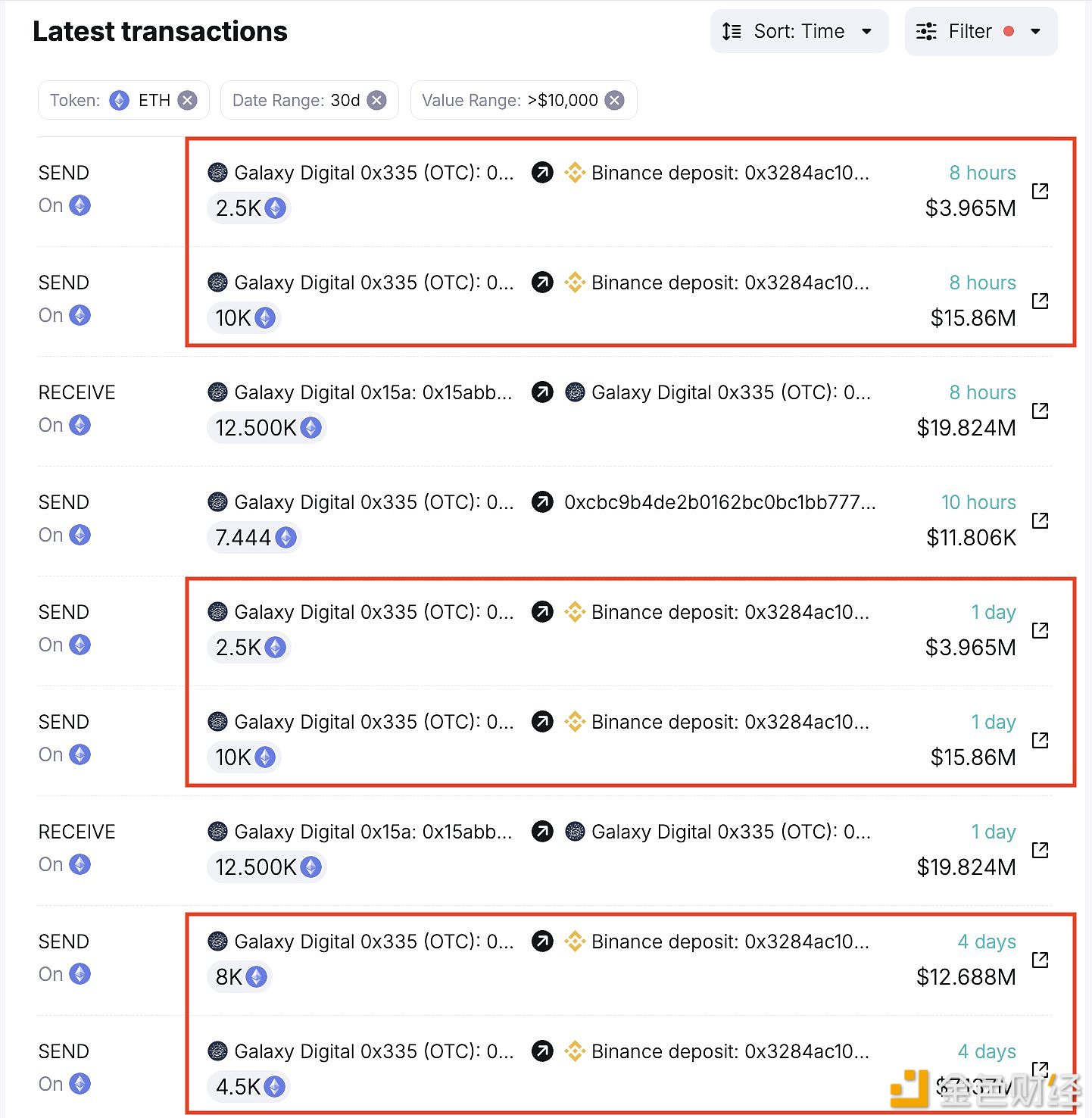Viewport: 1092px width, 1118px height.
Task: Open external link for 8 hours $3.965M transaction
Action: tap(1040, 191)
